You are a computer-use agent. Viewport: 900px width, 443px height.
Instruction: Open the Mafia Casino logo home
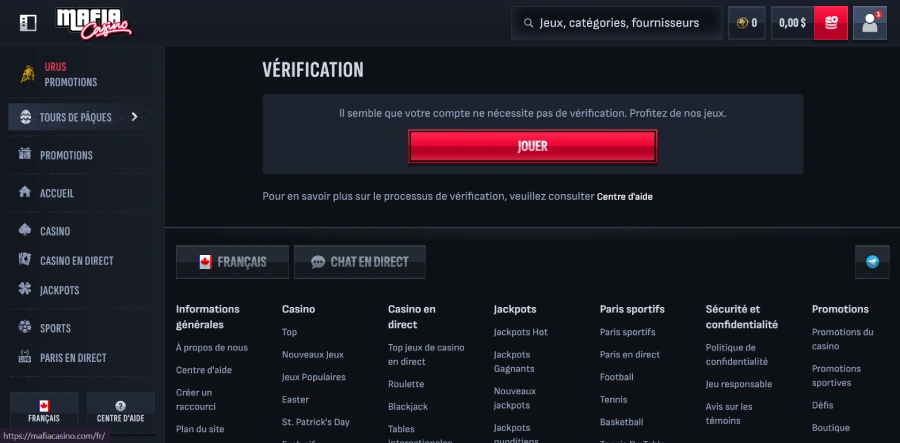tap(94, 24)
